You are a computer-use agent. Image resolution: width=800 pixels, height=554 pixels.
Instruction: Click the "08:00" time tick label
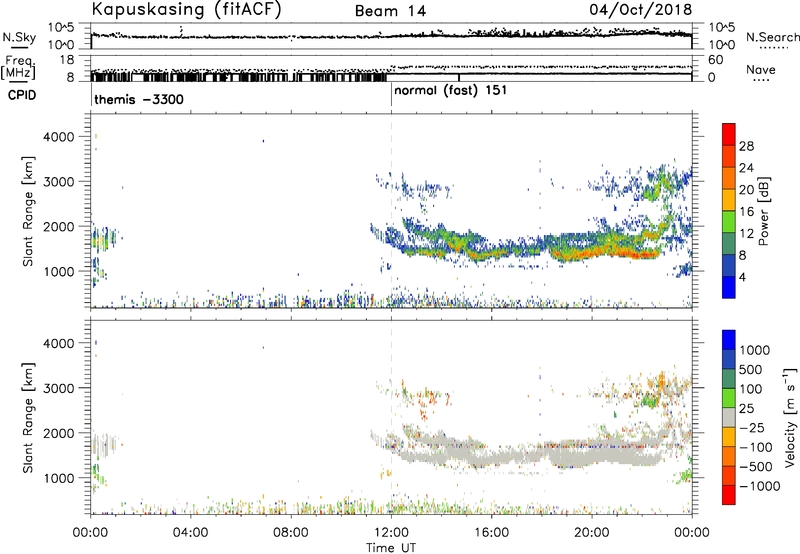(x=291, y=533)
